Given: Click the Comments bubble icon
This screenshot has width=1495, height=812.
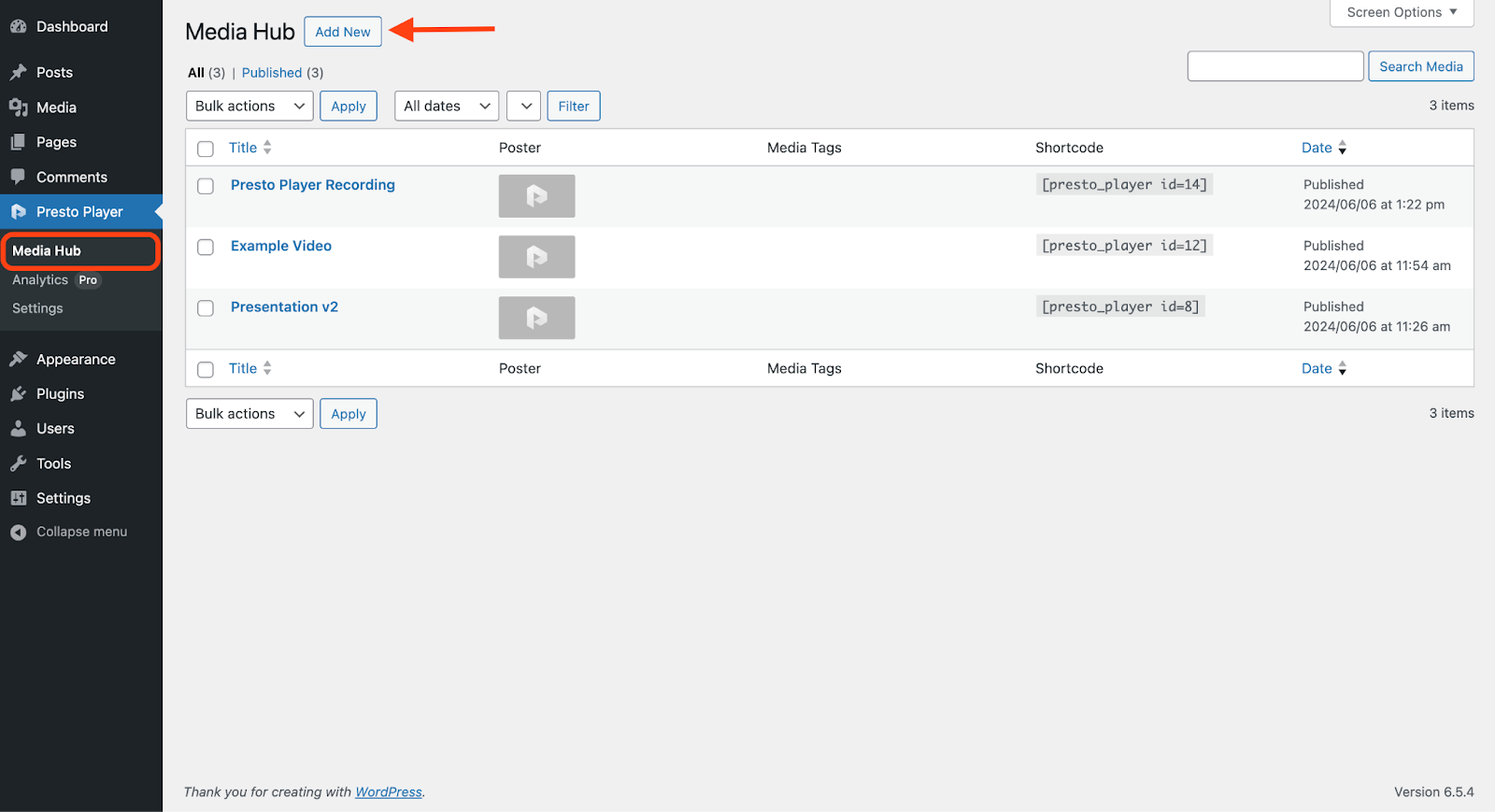Looking at the screenshot, I should point(18,177).
